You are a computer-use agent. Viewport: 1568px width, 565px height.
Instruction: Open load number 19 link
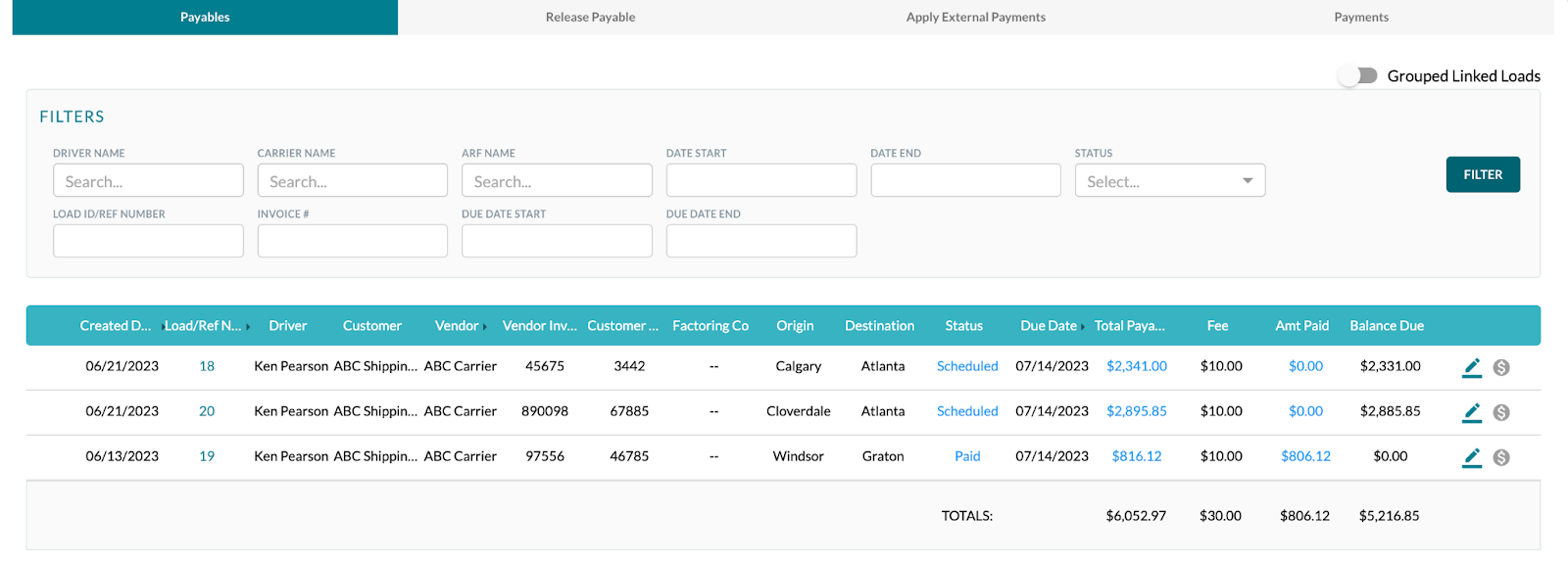207,456
